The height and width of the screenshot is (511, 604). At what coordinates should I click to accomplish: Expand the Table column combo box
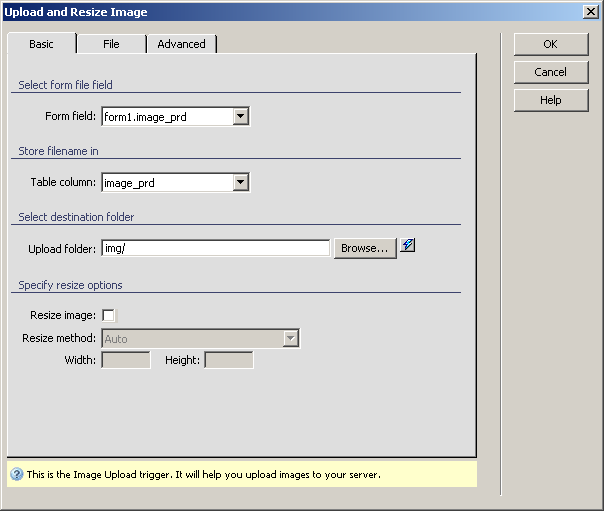click(240, 182)
